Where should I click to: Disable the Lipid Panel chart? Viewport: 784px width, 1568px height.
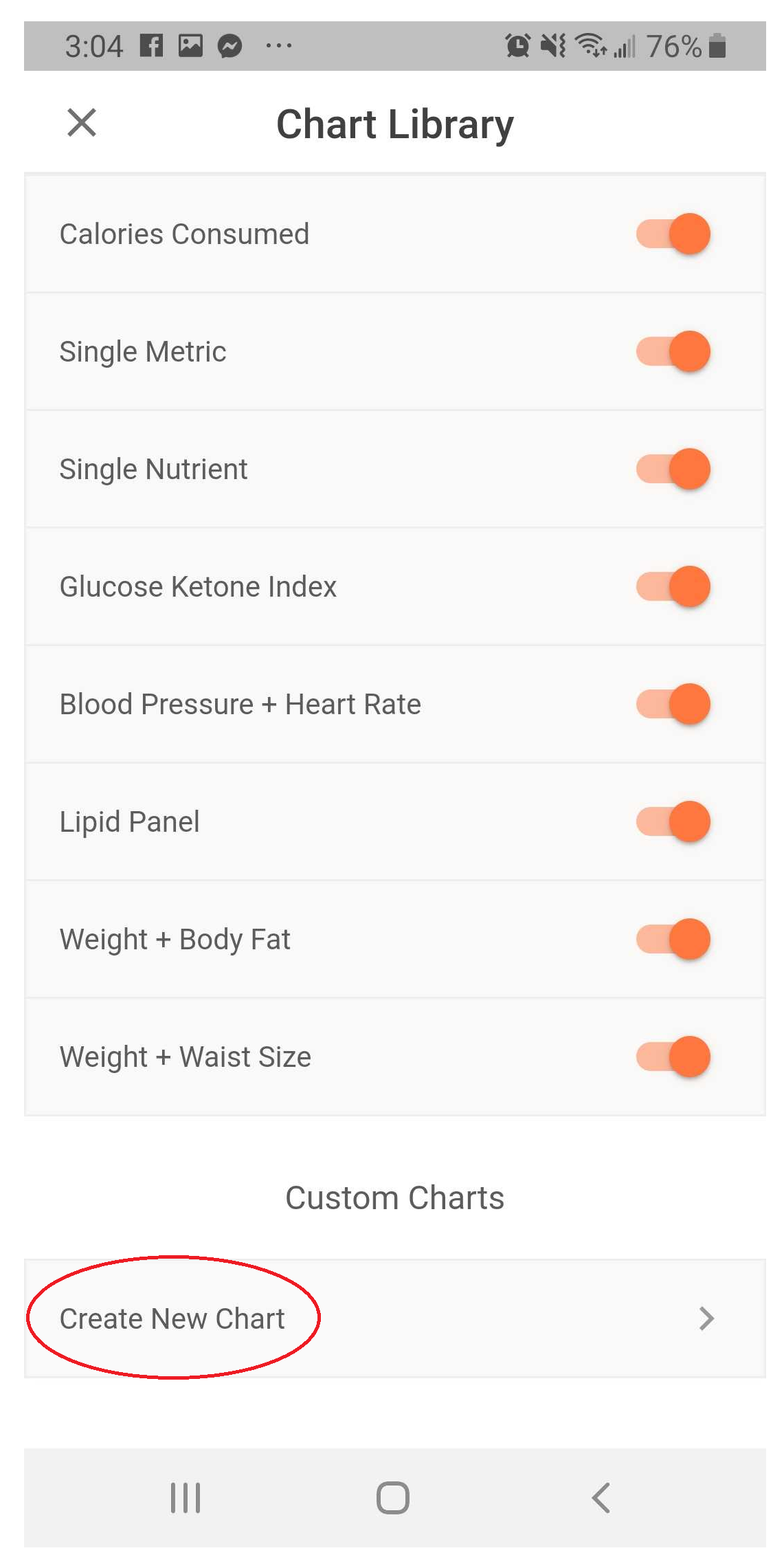[673, 821]
